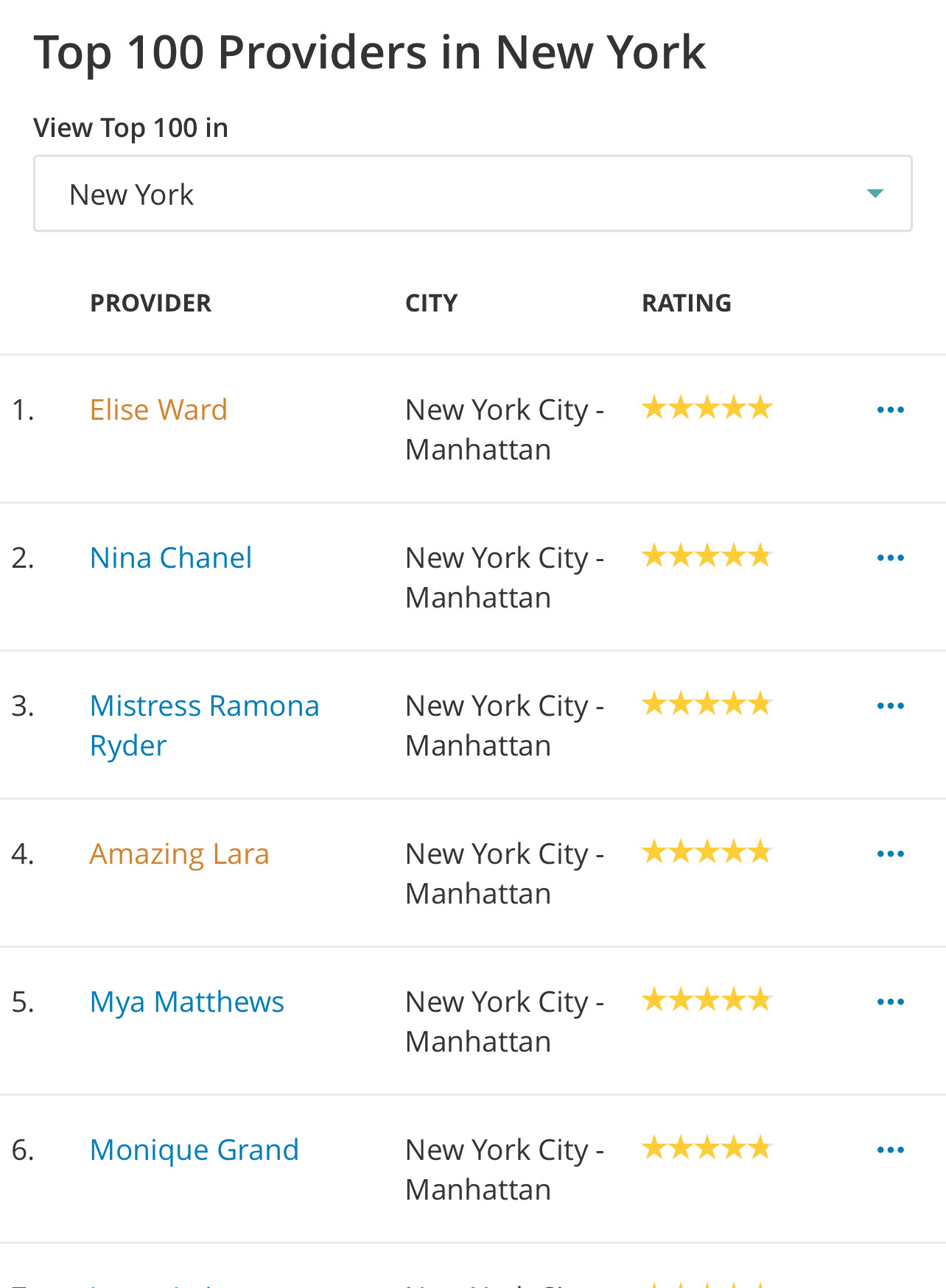Click the star rating for Elise Ward
Viewport: 946px width, 1288px height.
[x=707, y=407]
